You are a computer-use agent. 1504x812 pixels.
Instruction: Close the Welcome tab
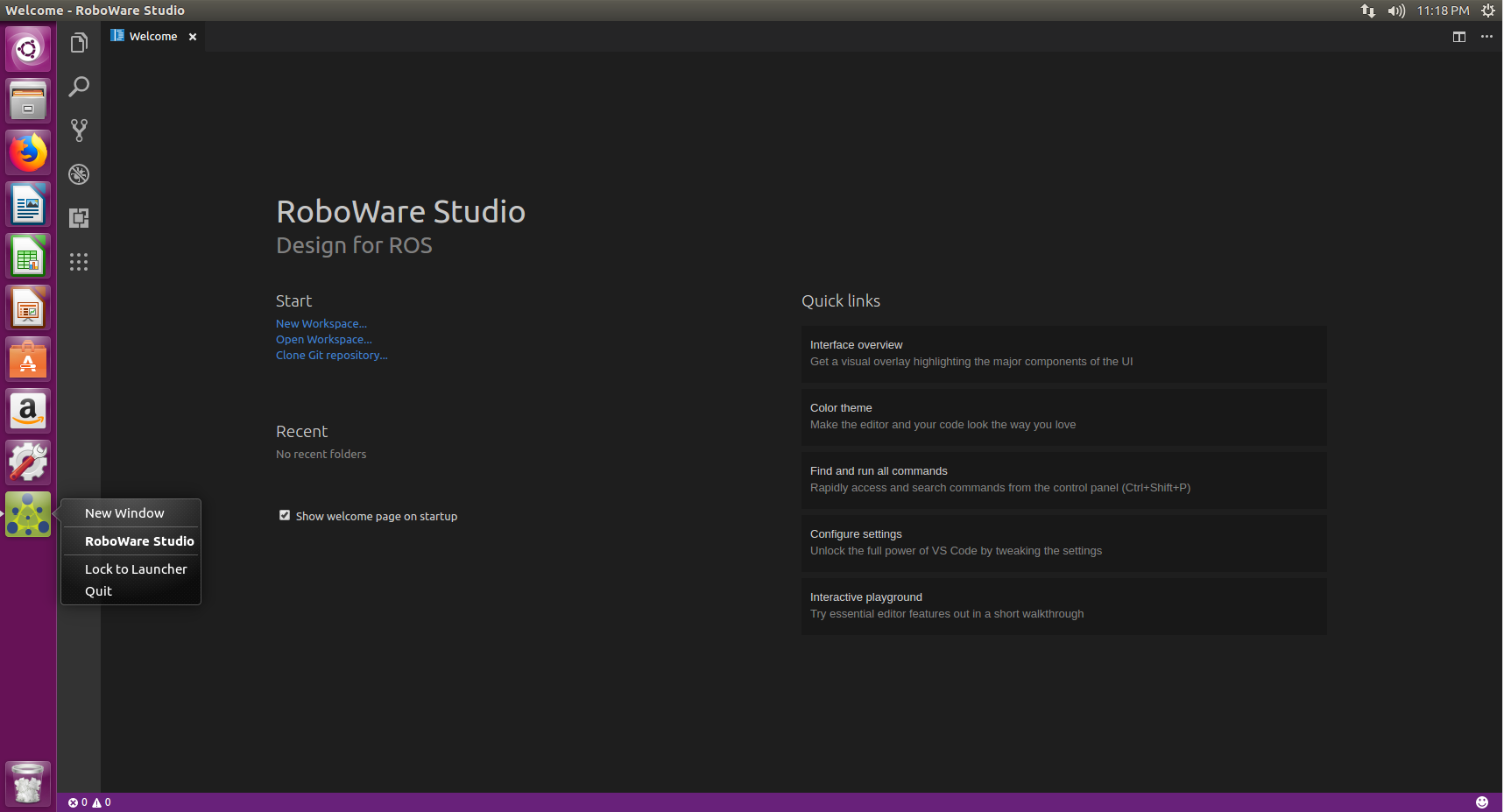pyautogui.click(x=193, y=37)
